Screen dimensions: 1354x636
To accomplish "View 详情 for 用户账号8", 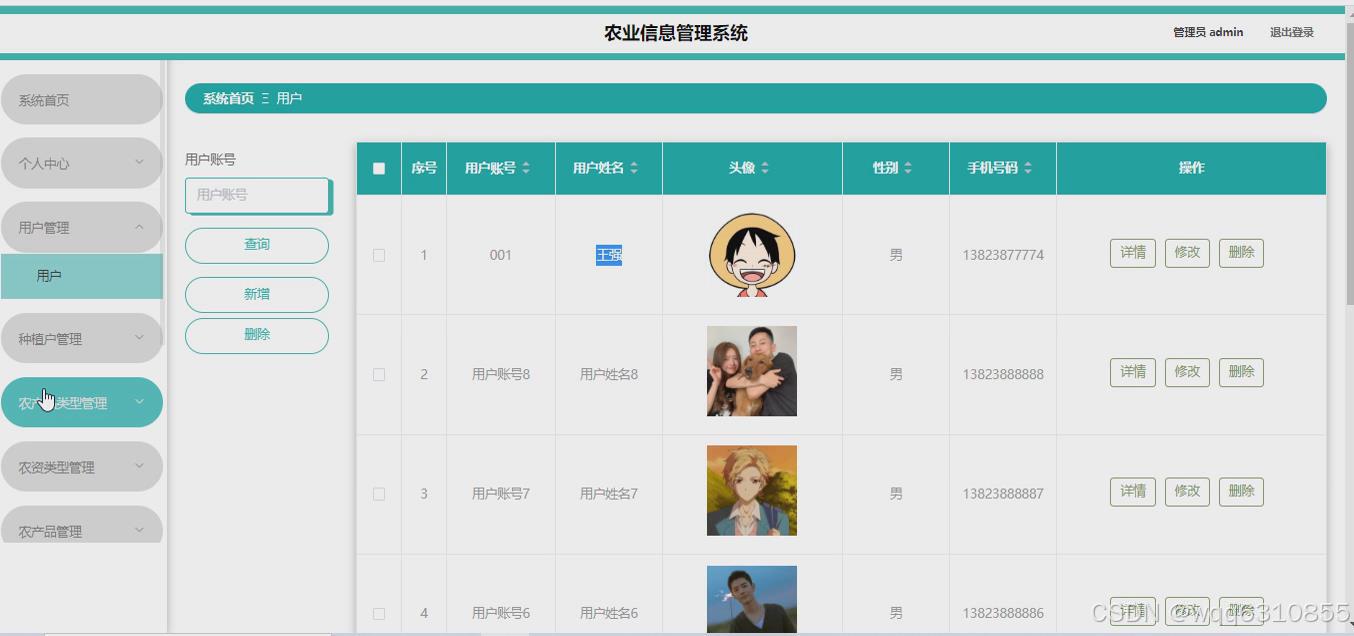I will (1133, 372).
